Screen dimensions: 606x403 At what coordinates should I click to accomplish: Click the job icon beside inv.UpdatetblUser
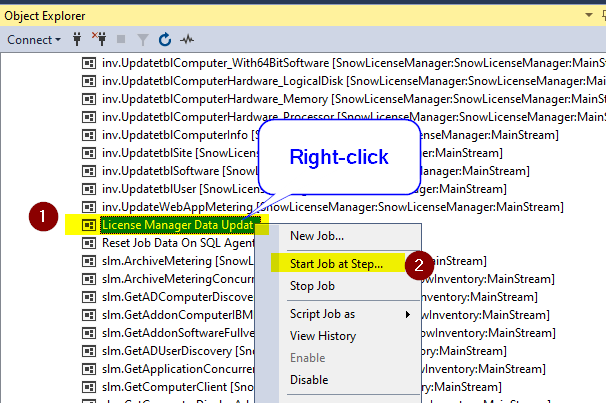pyautogui.click(x=89, y=189)
